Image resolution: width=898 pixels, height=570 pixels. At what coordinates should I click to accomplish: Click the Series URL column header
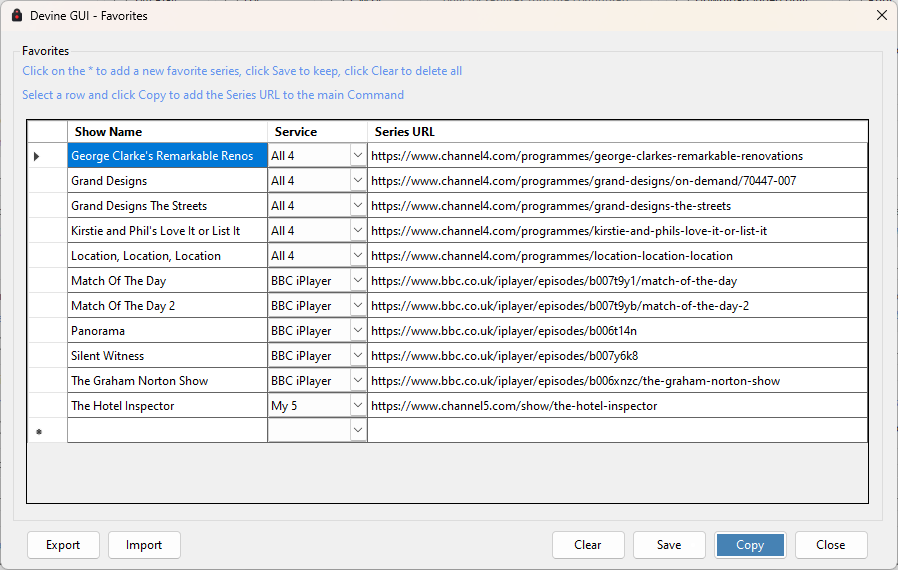[617, 132]
